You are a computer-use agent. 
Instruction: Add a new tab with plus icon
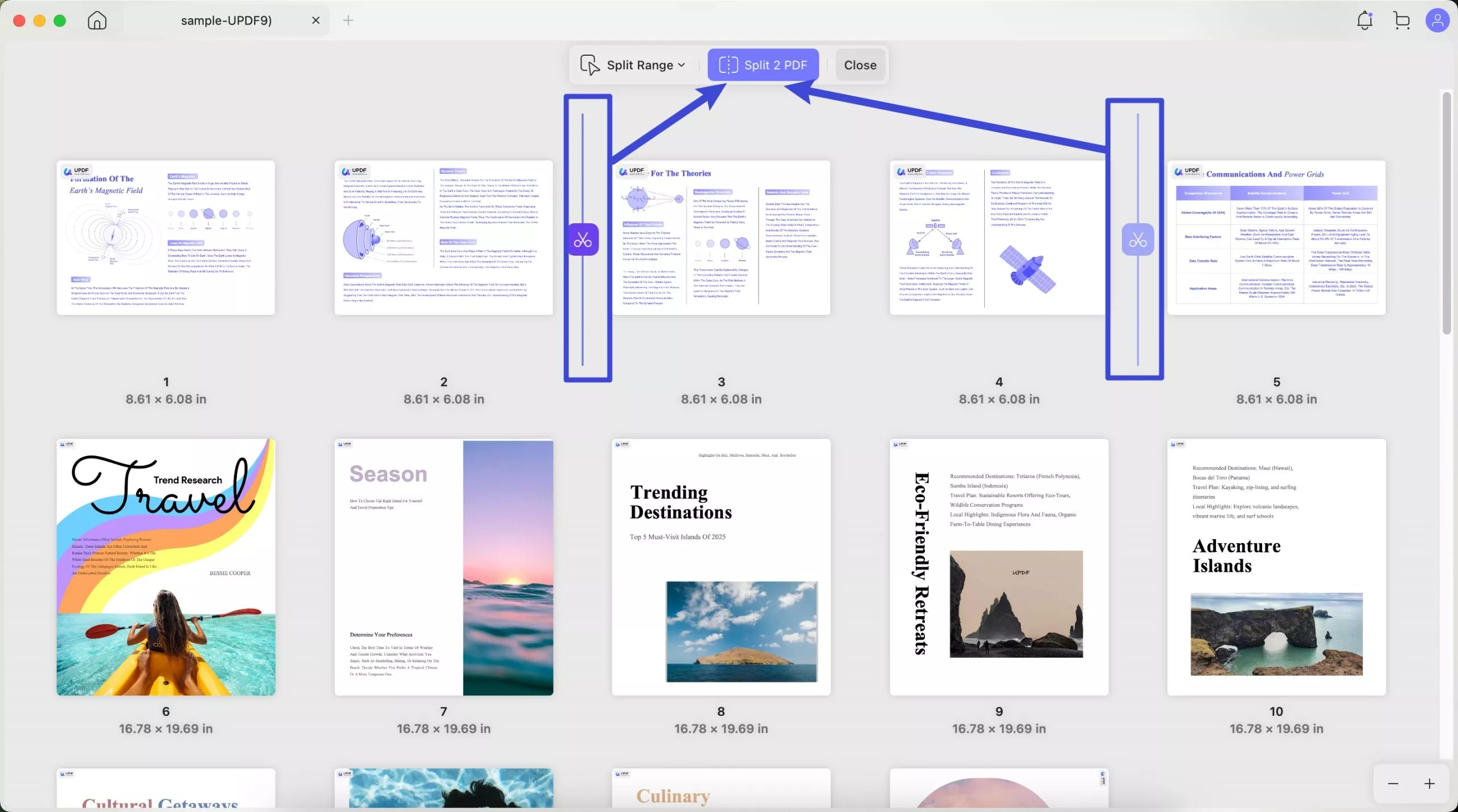point(349,20)
